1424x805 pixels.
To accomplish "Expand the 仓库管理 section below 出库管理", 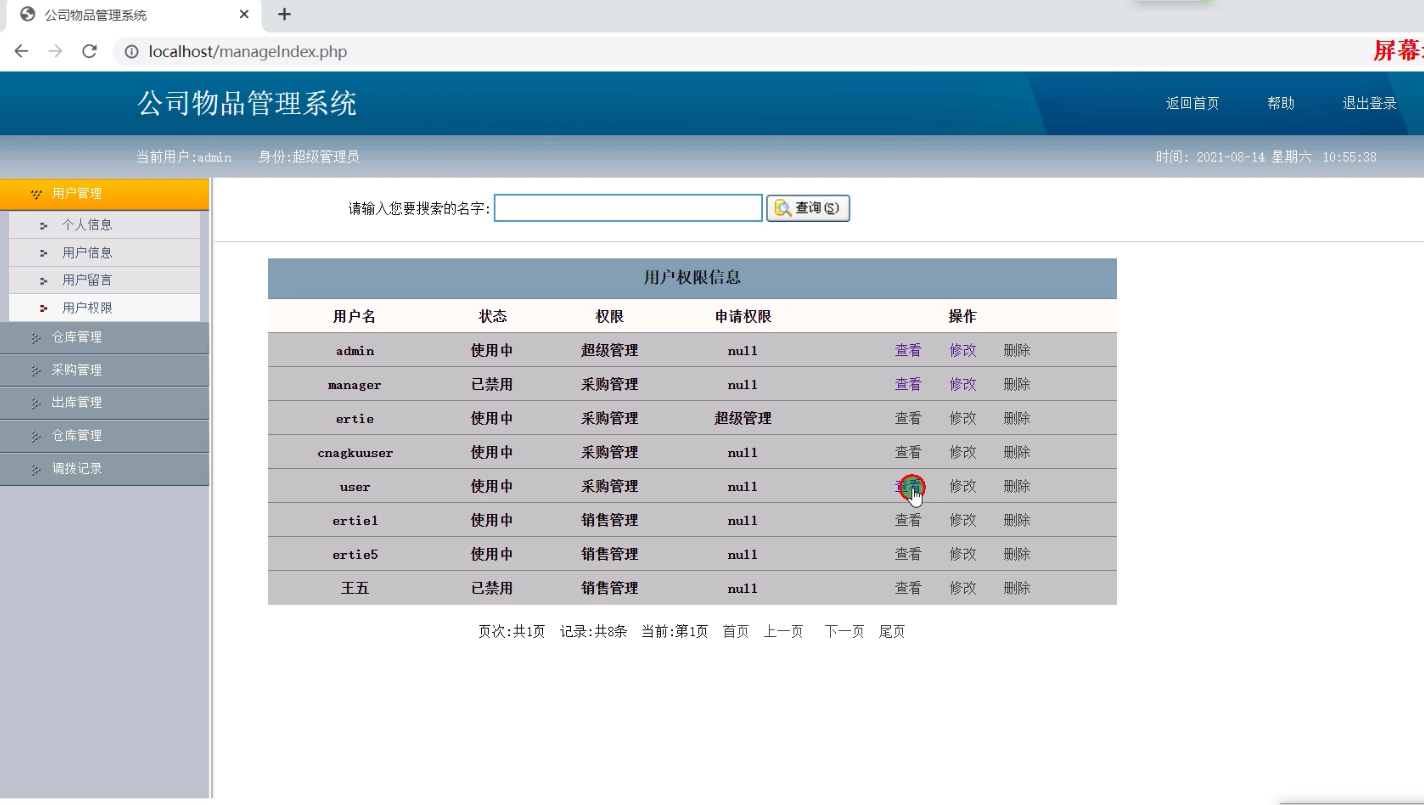I will coord(104,436).
